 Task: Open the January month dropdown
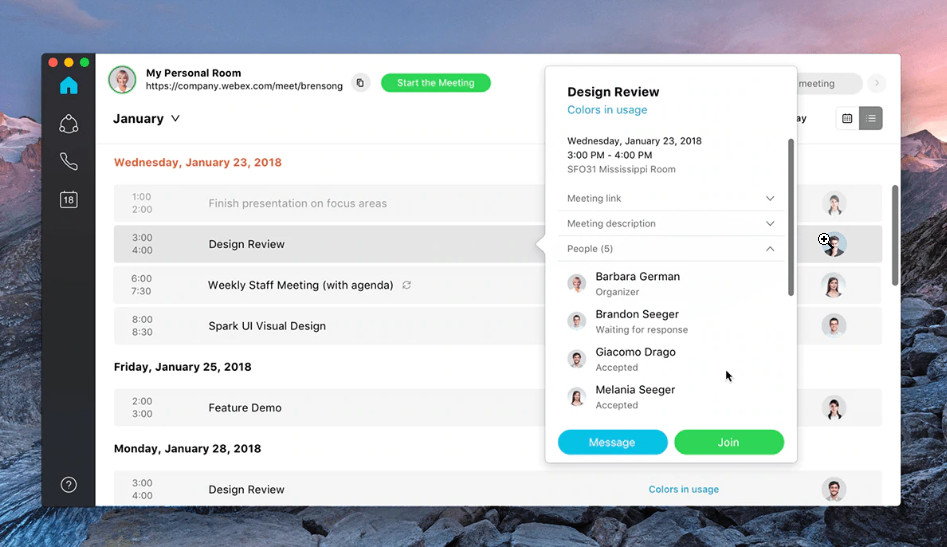(x=147, y=118)
